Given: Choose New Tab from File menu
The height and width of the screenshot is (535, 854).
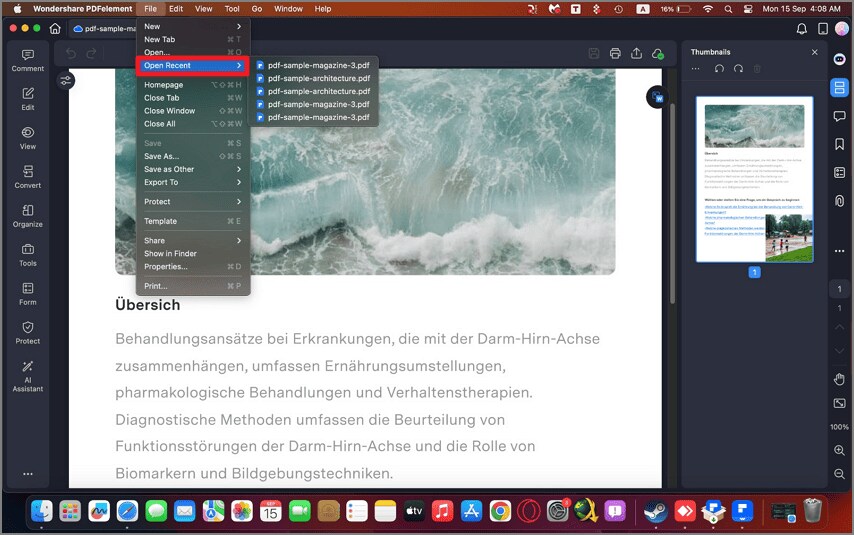Looking at the screenshot, I should click(193, 39).
